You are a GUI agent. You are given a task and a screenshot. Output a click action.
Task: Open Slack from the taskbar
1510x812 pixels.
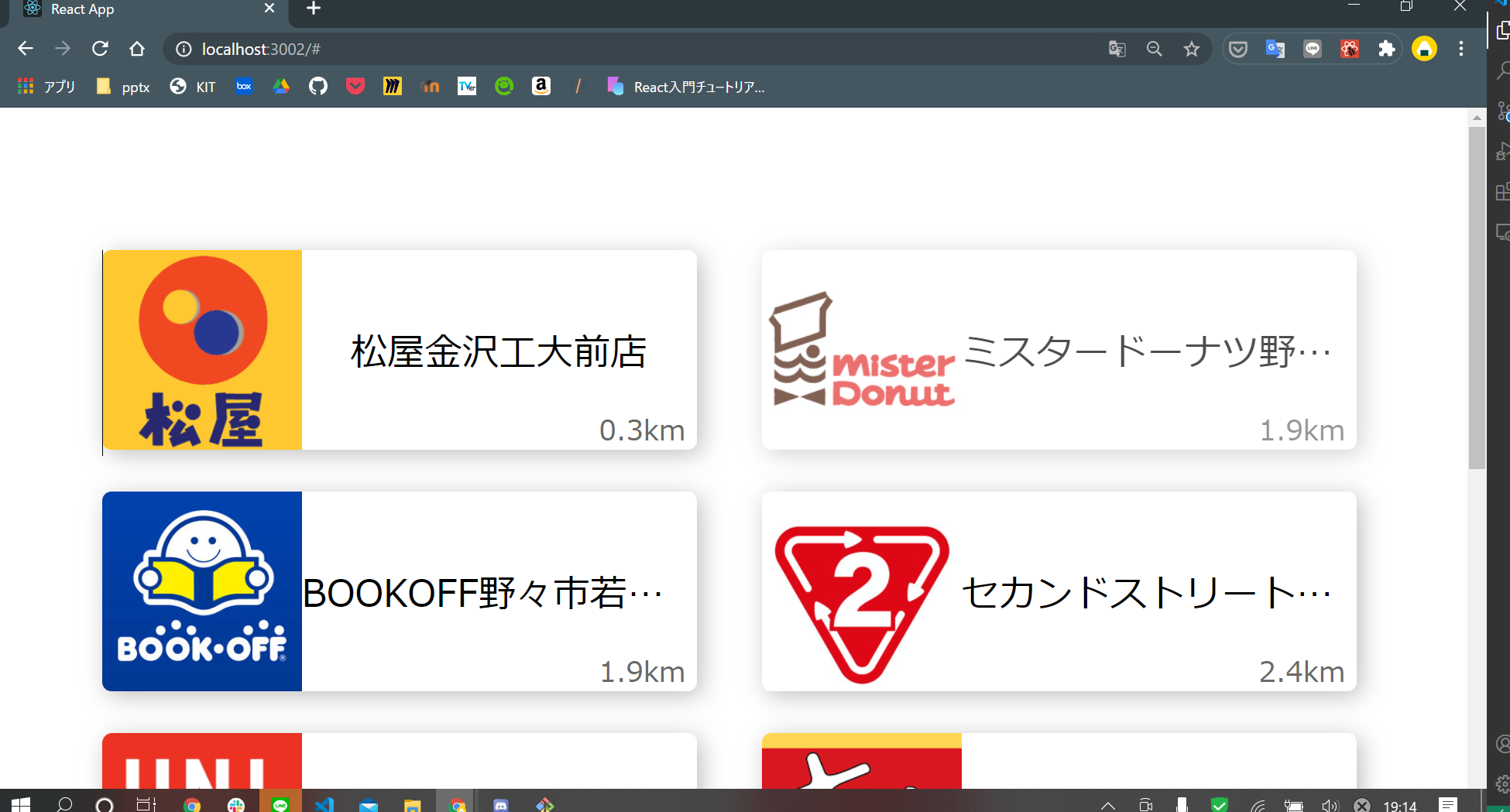tap(236, 805)
